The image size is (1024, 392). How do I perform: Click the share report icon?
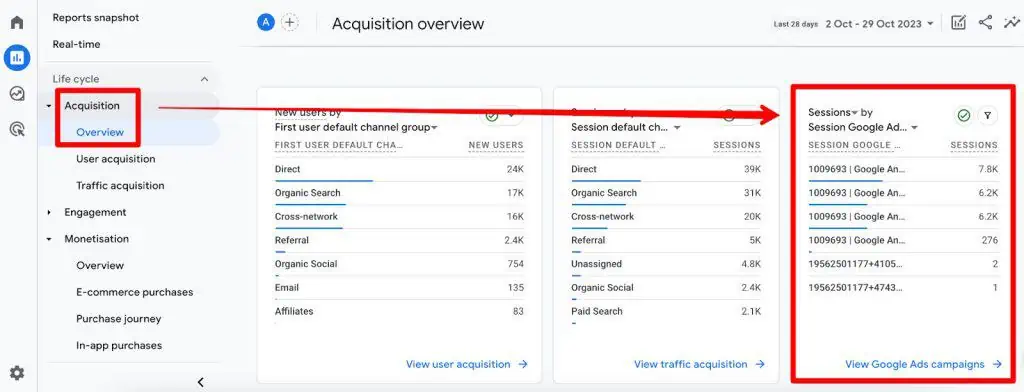985,23
